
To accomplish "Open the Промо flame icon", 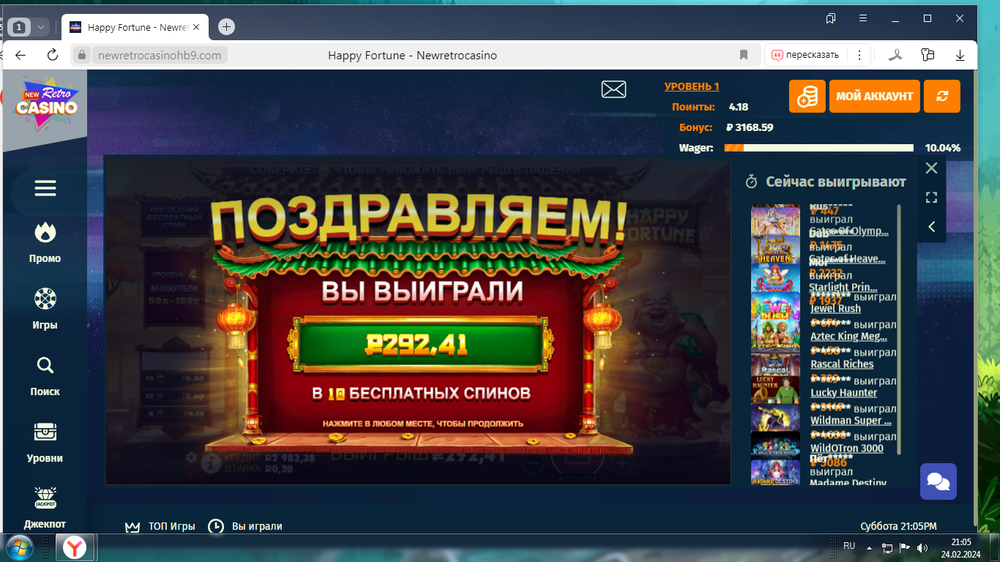I will pos(45,233).
